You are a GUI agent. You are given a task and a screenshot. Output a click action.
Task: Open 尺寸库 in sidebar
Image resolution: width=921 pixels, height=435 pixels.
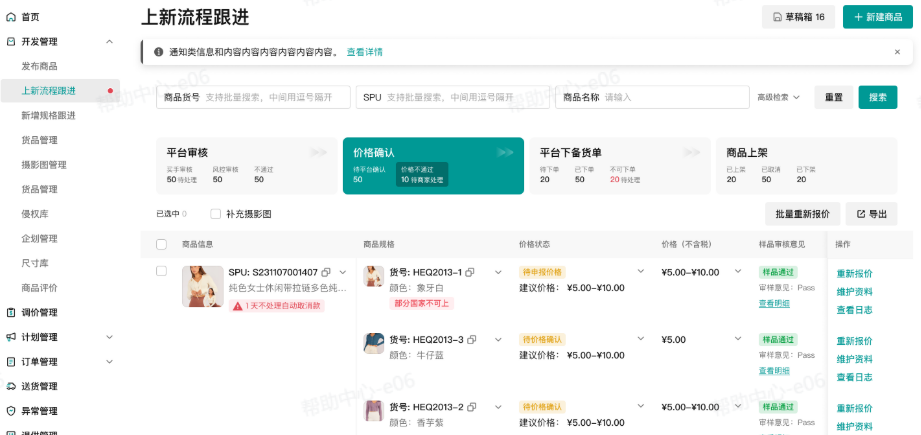pyautogui.click(x=35, y=264)
